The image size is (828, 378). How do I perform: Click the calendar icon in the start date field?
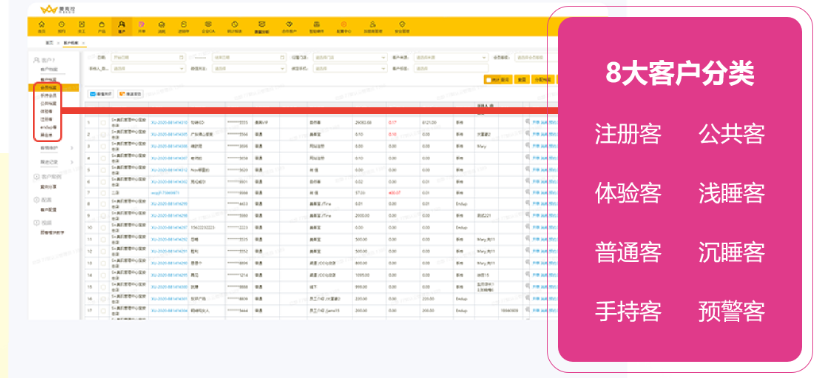(181, 57)
